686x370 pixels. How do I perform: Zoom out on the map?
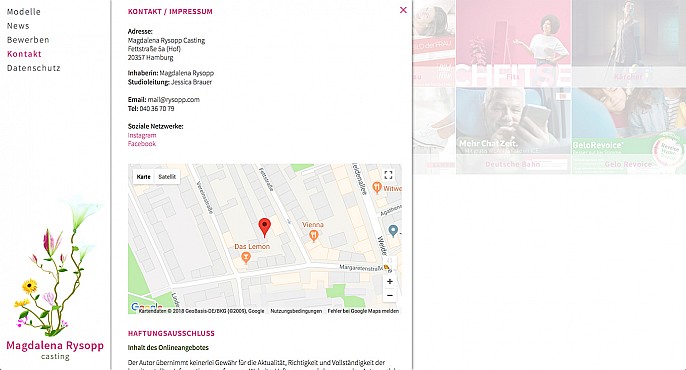[389, 296]
